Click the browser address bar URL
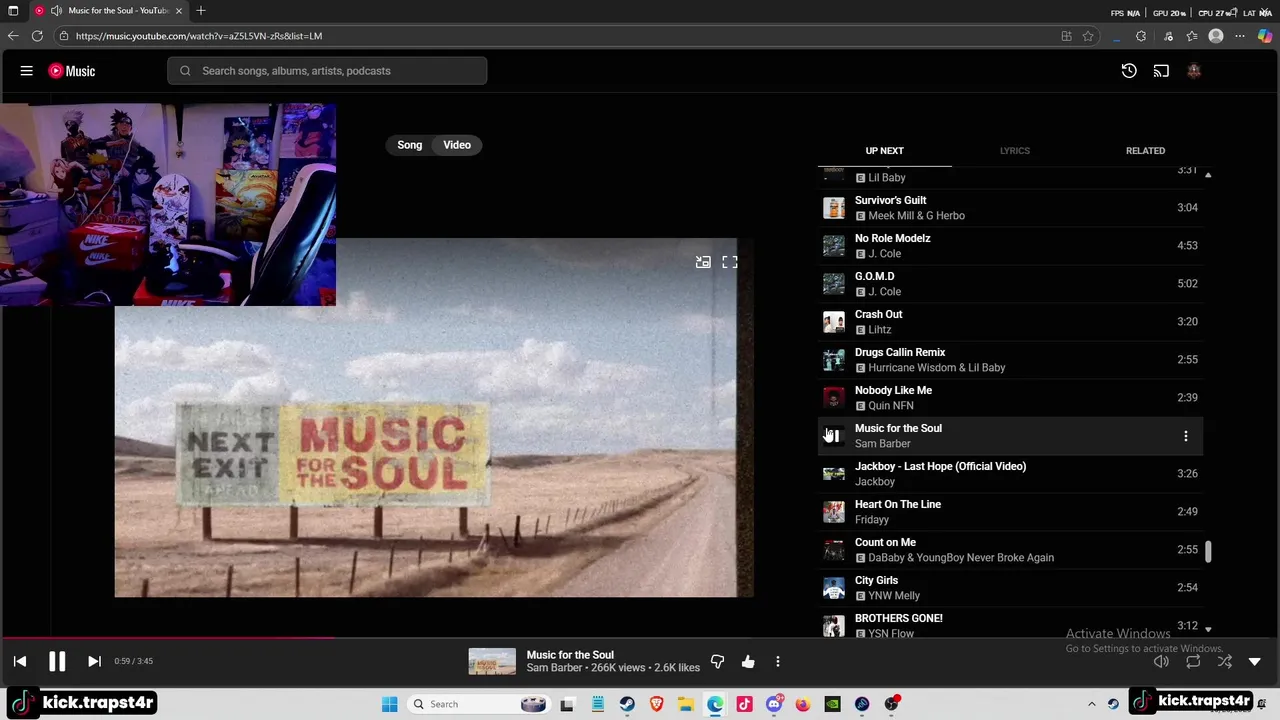Screen dimensions: 1280x720 click(x=199, y=36)
